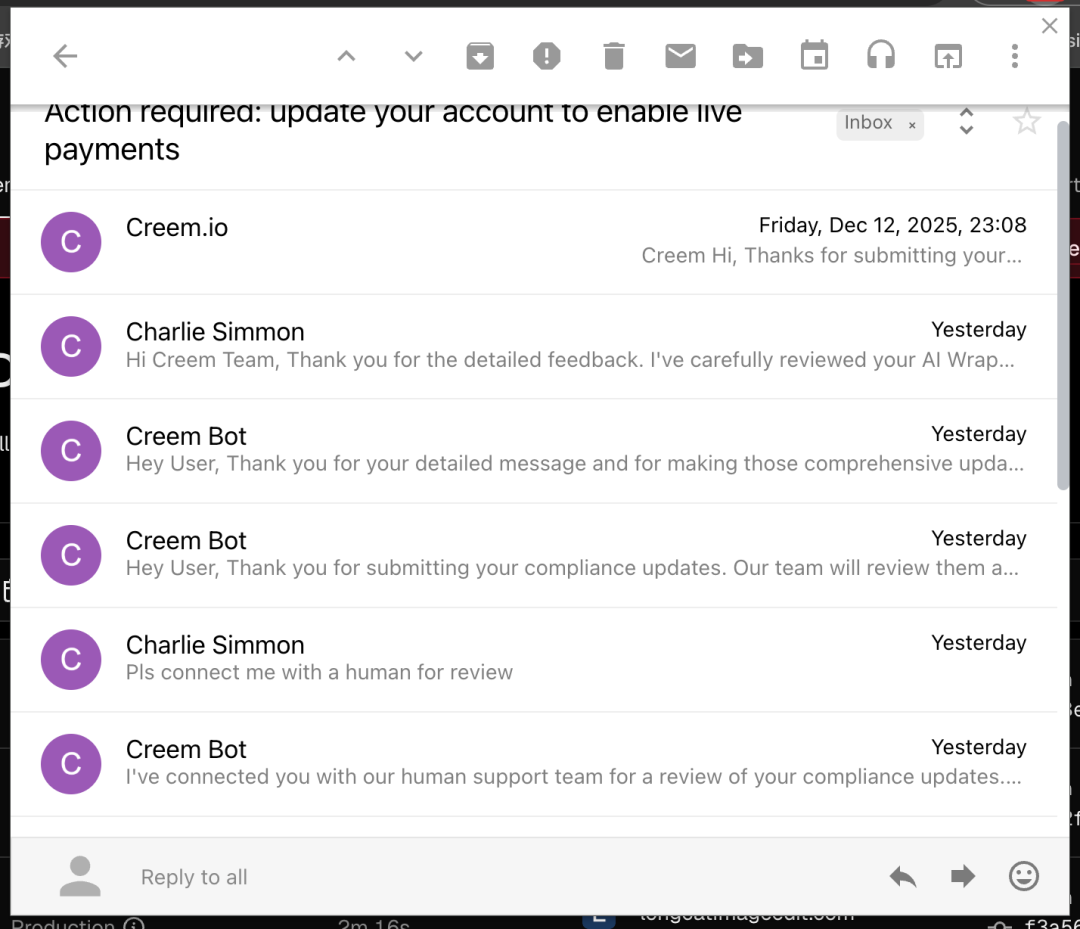
Task: Click avatar beside 'Pls connect me with a human'
Action: [71, 660]
